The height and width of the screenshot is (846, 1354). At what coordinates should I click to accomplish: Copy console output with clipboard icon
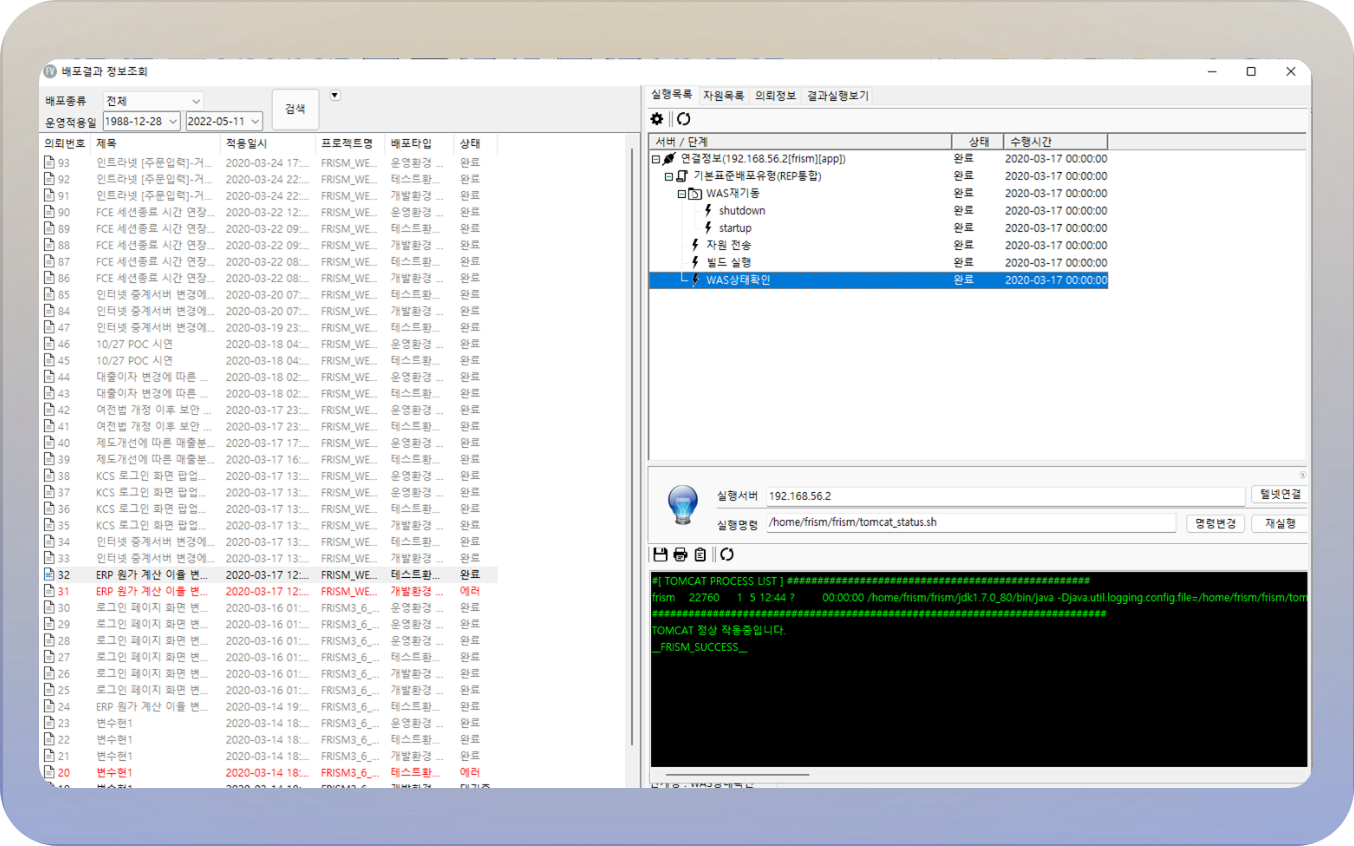click(x=700, y=554)
